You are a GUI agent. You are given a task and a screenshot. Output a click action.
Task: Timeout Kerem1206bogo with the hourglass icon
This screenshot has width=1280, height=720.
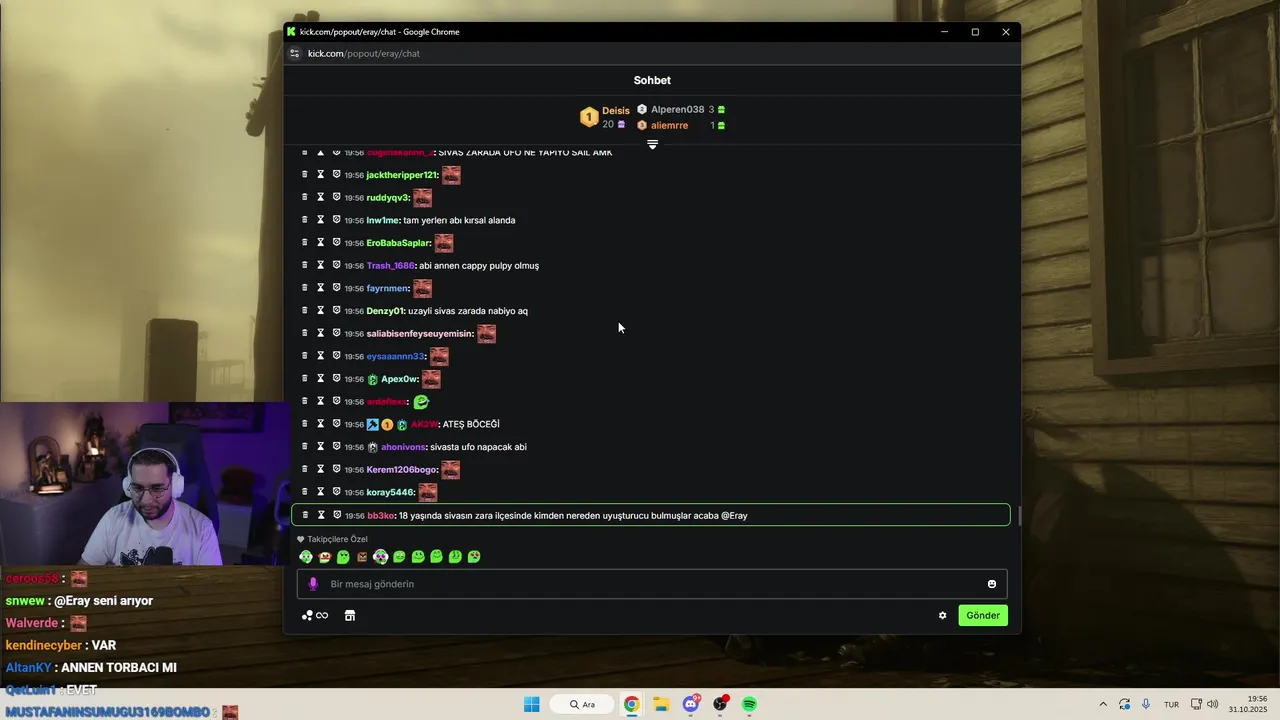point(321,469)
